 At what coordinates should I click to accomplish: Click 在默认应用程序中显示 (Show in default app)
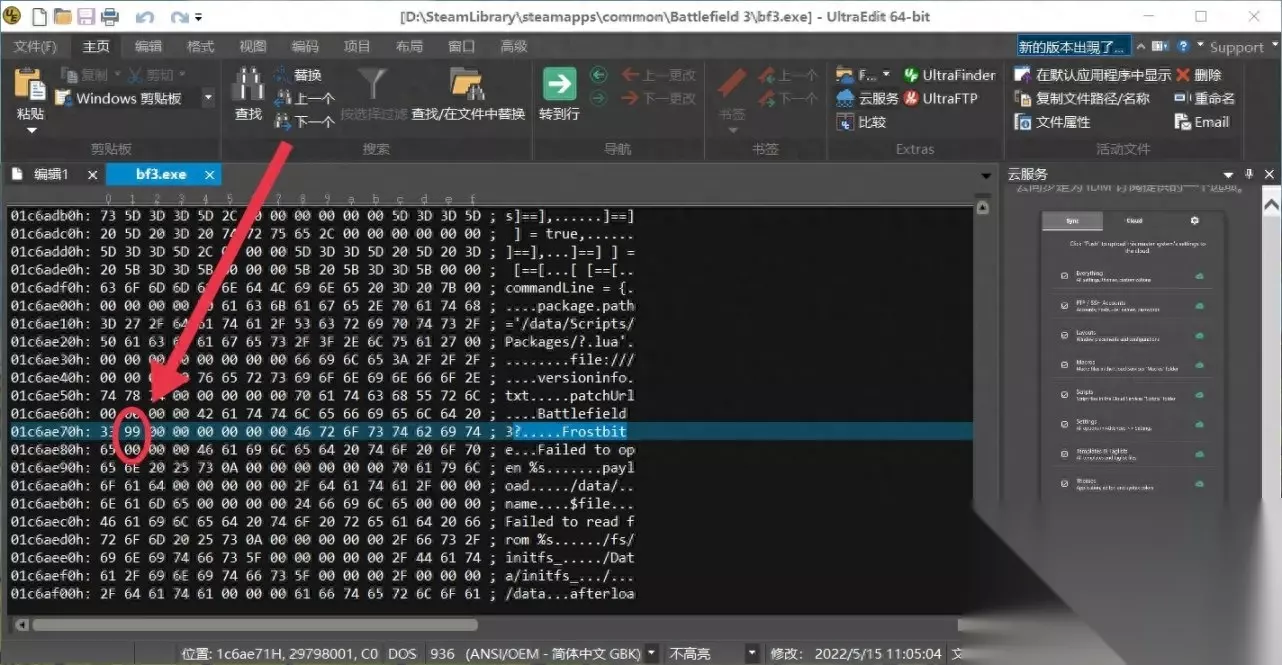click(1092, 75)
